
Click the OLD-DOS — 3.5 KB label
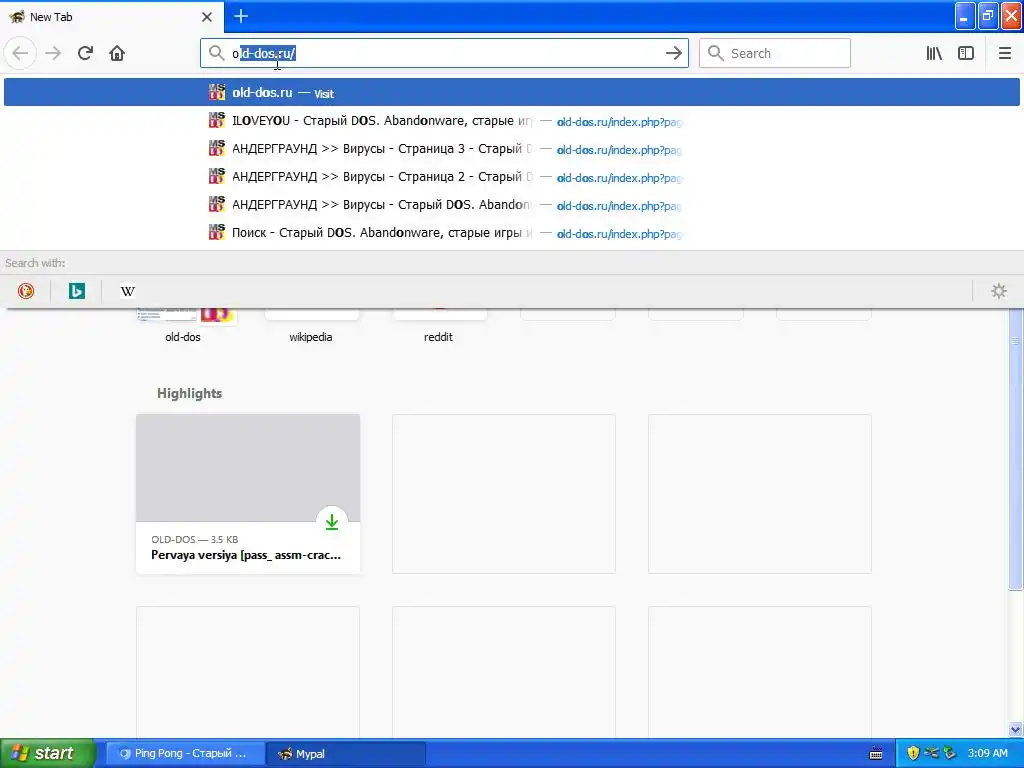tap(195, 539)
